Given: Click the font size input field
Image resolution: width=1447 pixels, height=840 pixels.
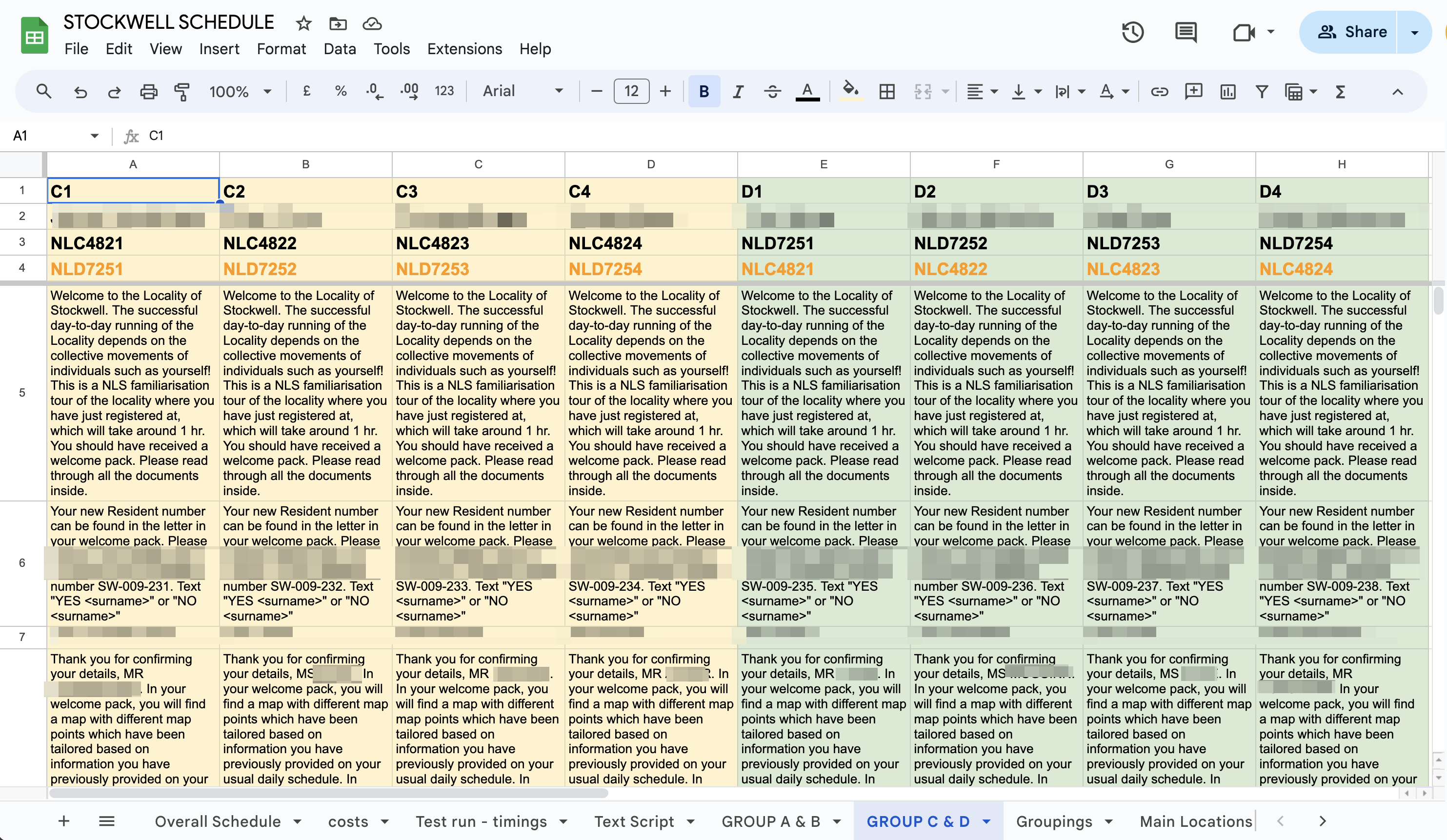Looking at the screenshot, I should [x=631, y=91].
